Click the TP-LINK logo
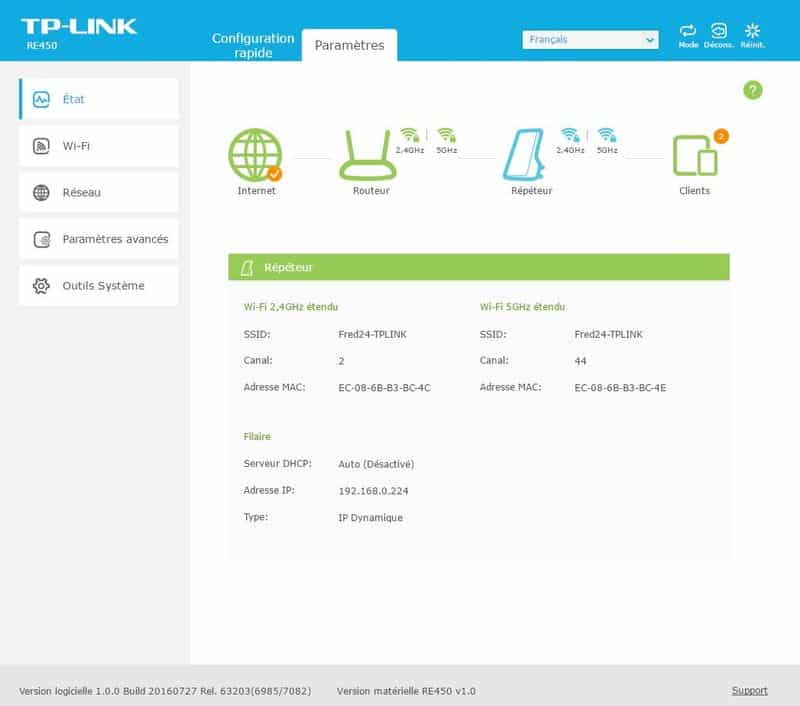Screen dimensions: 800x706 [x=79, y=26]
